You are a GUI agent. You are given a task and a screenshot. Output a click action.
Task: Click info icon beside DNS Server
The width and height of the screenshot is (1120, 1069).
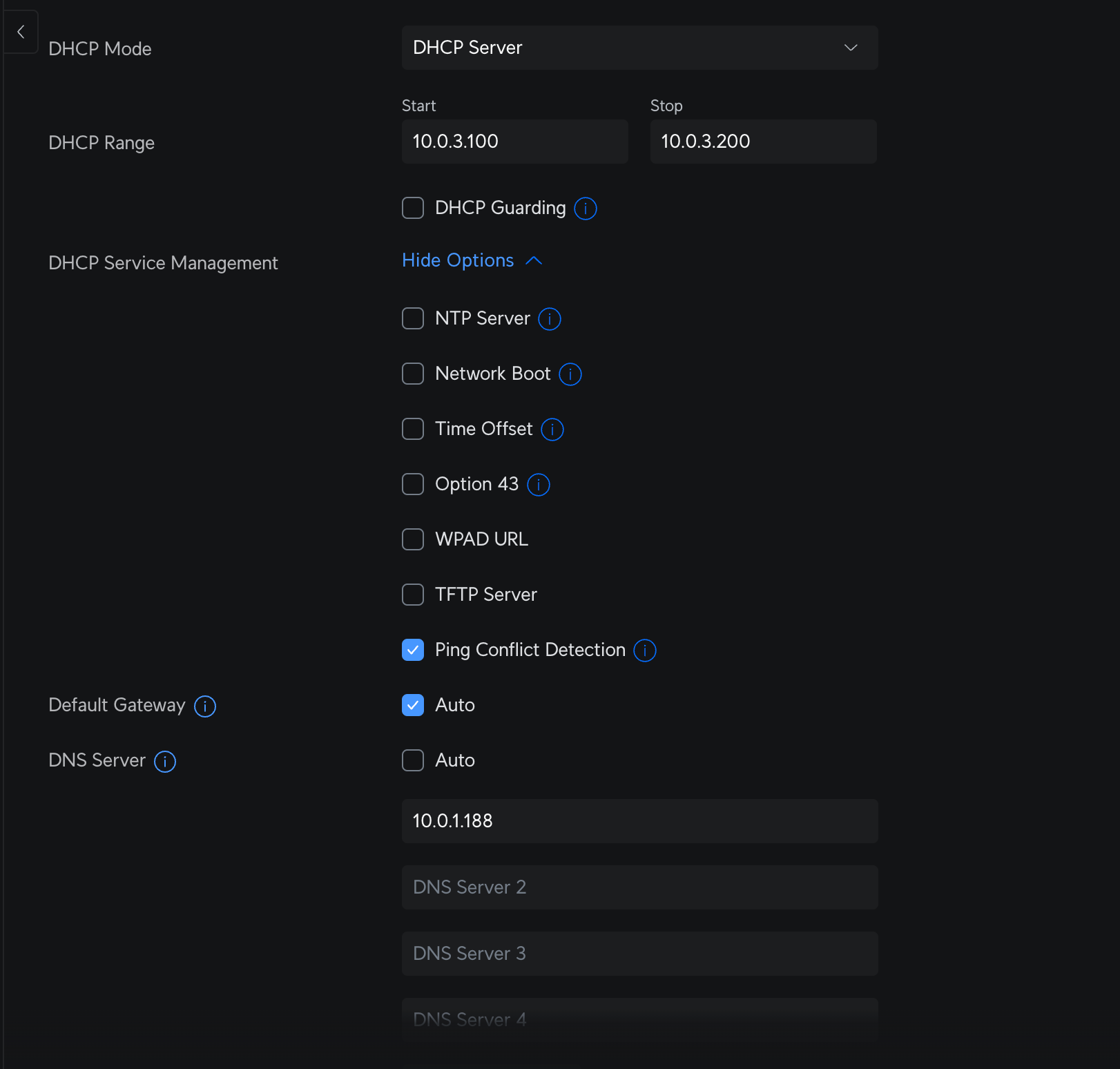[x=164, y=761]
